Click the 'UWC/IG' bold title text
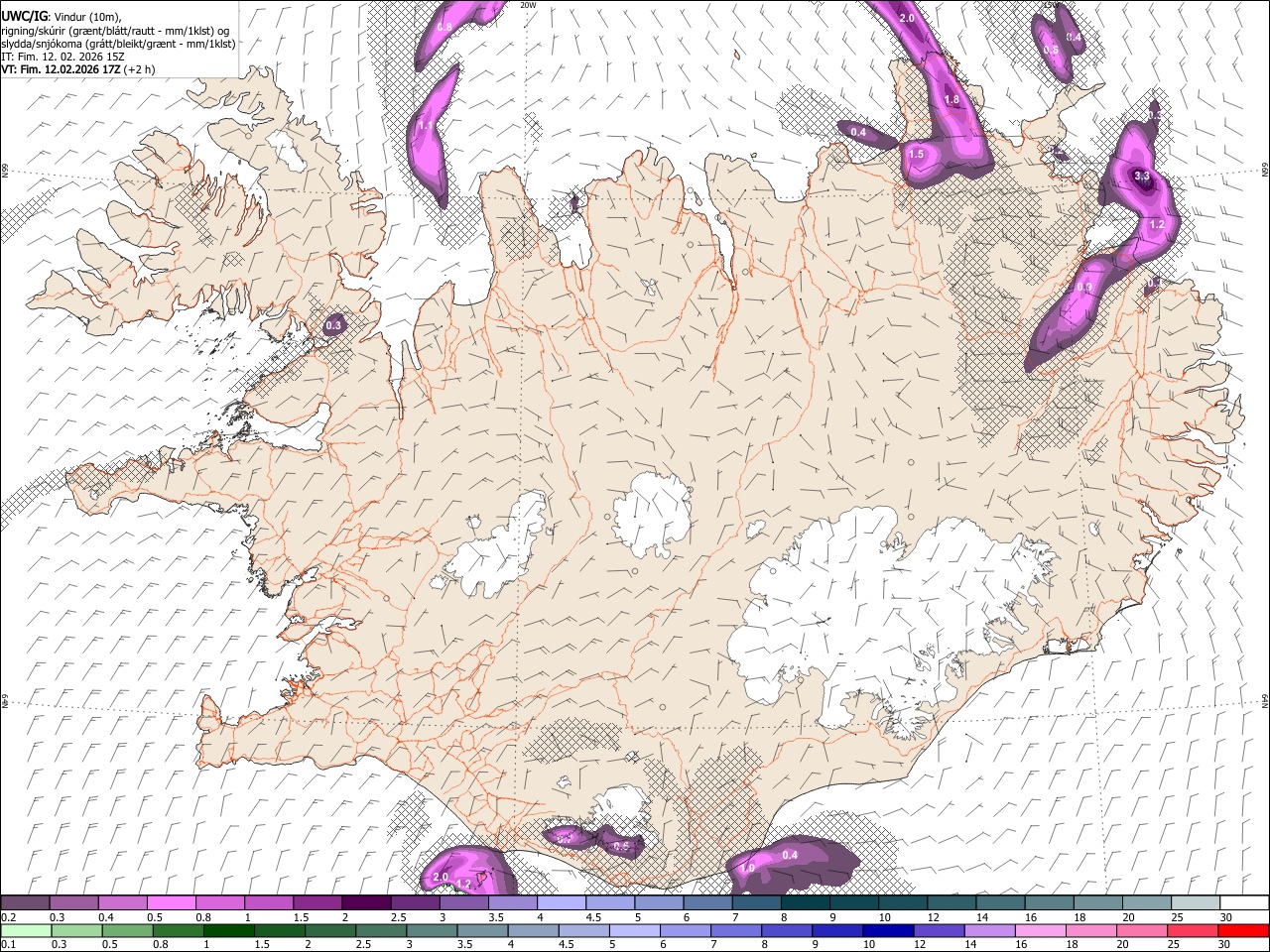 coord(24,15)
